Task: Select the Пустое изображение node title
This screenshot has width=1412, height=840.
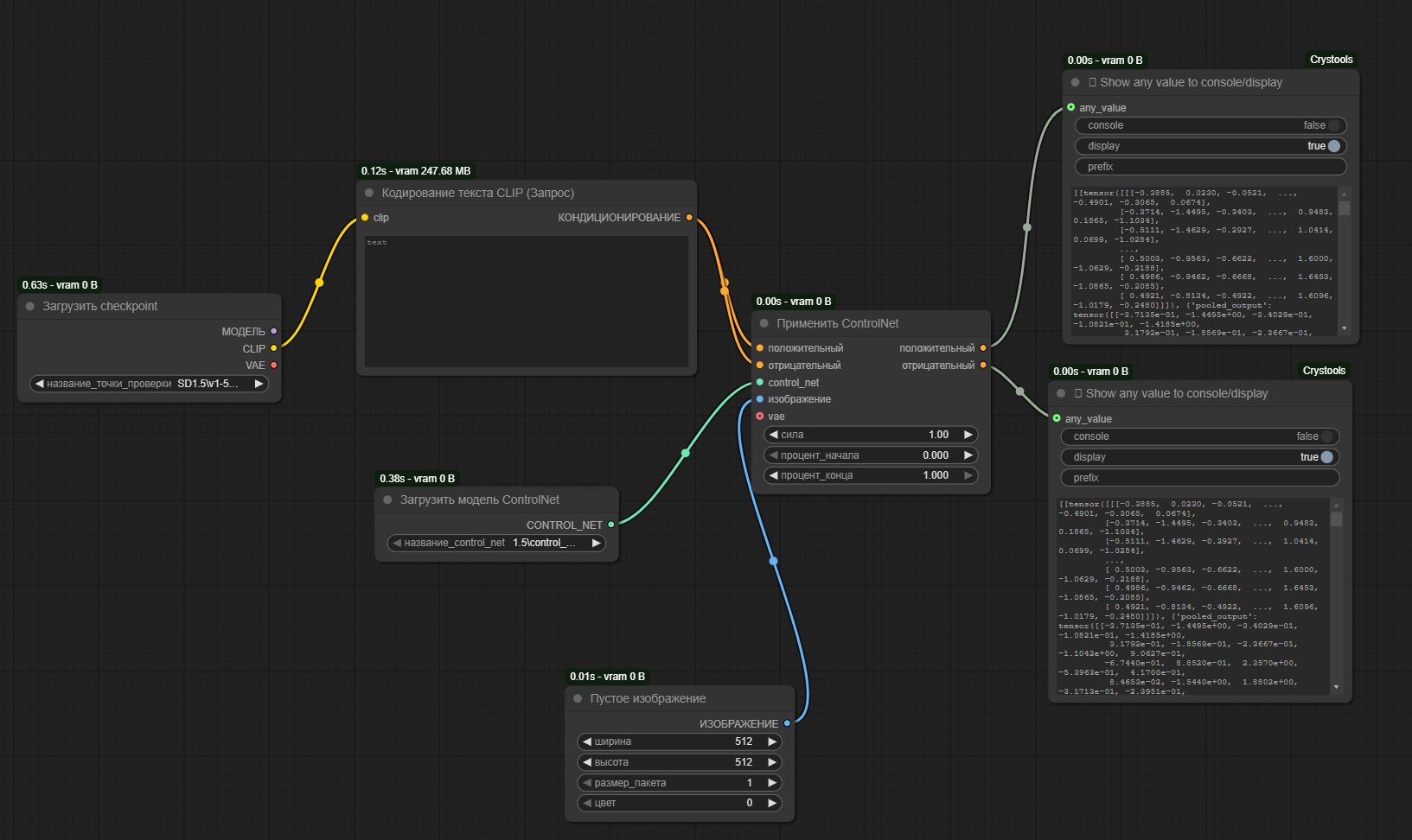Action: coord(648,698)
